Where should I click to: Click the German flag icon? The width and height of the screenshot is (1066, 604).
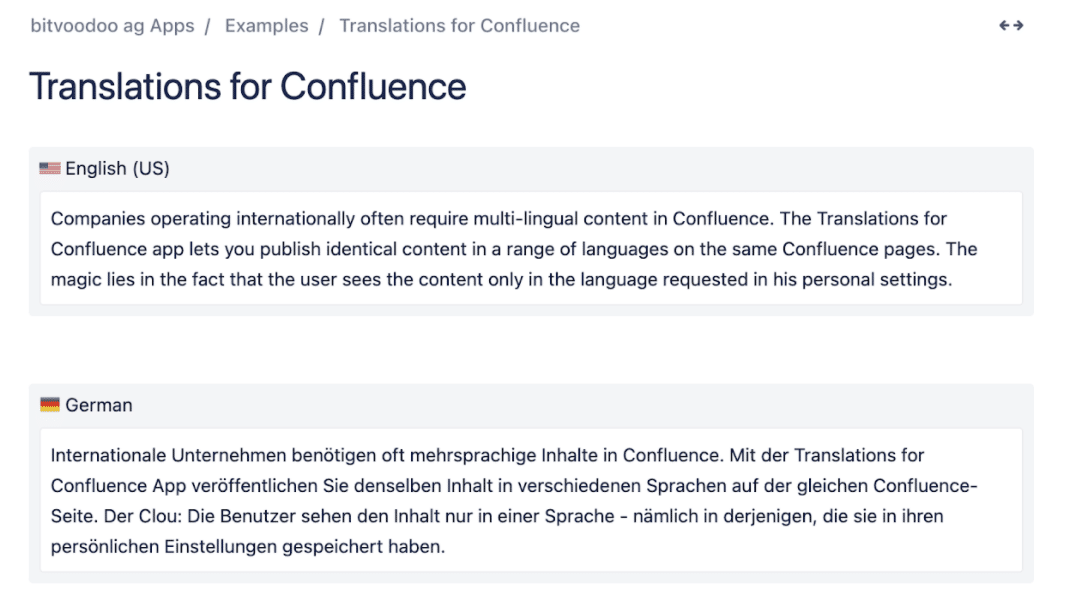pos(49,405)
